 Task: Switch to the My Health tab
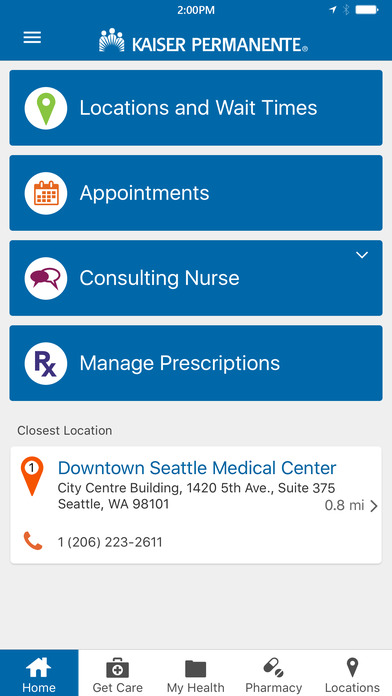coord(196,673)
